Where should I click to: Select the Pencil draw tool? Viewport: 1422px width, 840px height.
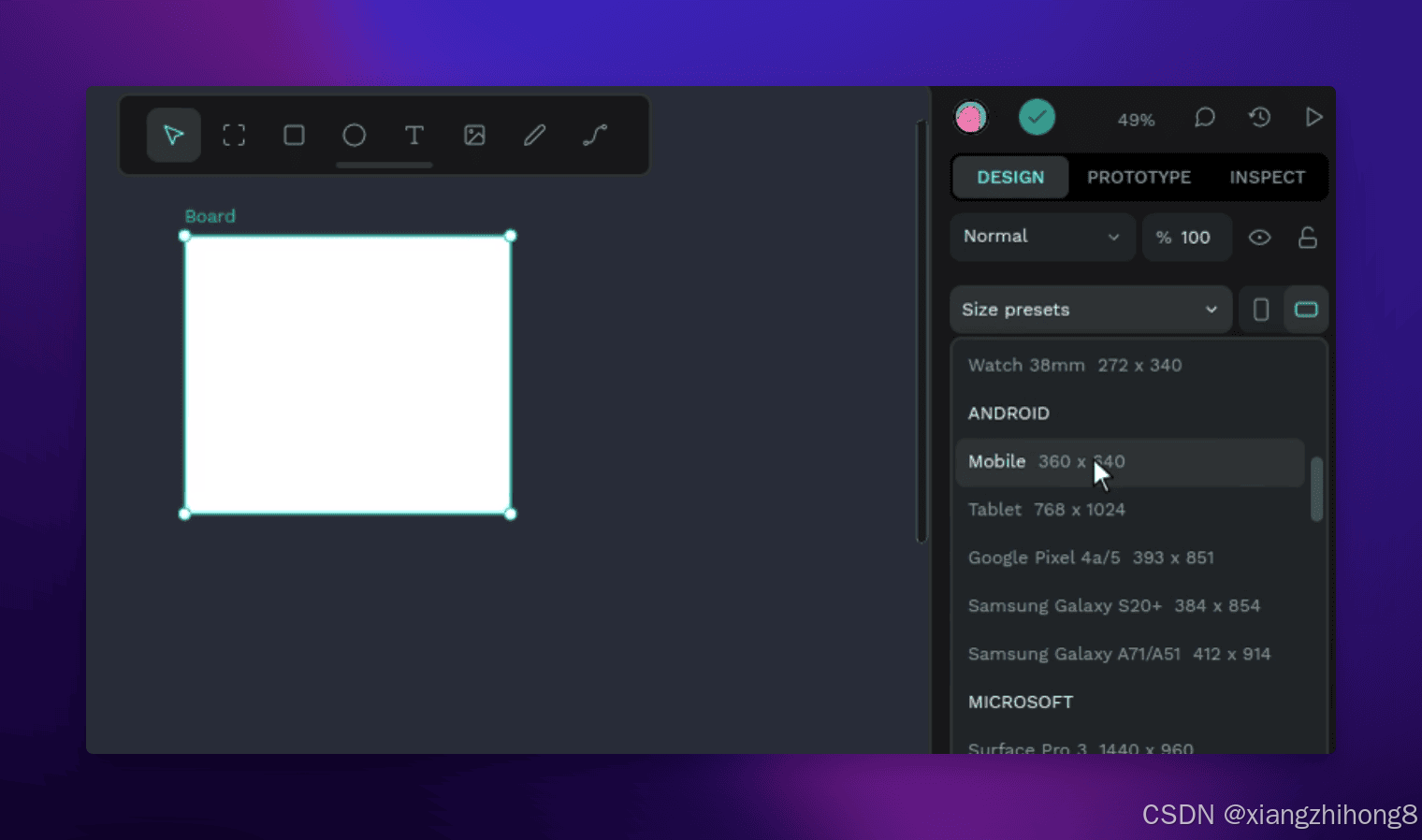(534, 136)
